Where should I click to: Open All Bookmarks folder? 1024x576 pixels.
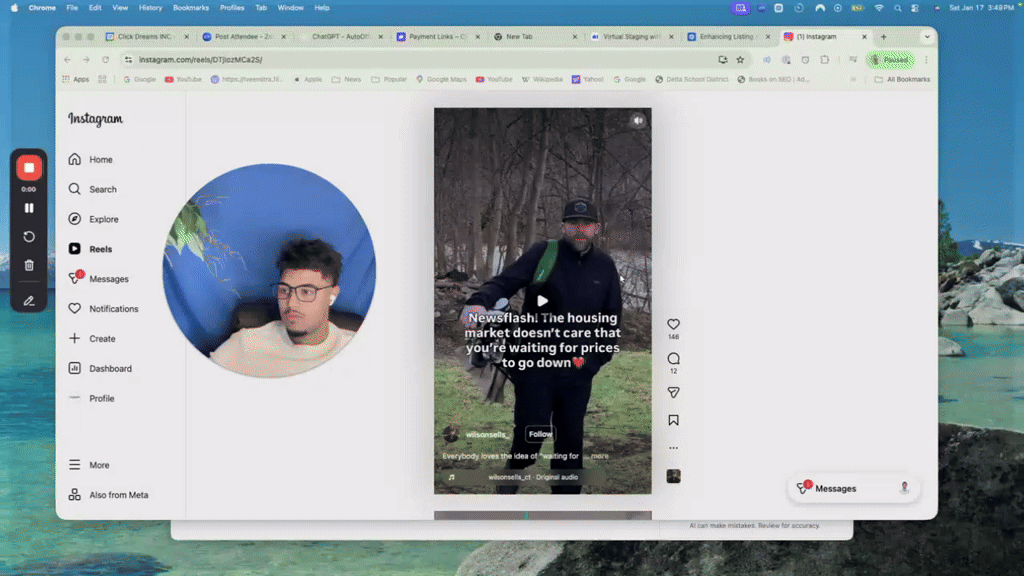[x=902, y=80]
